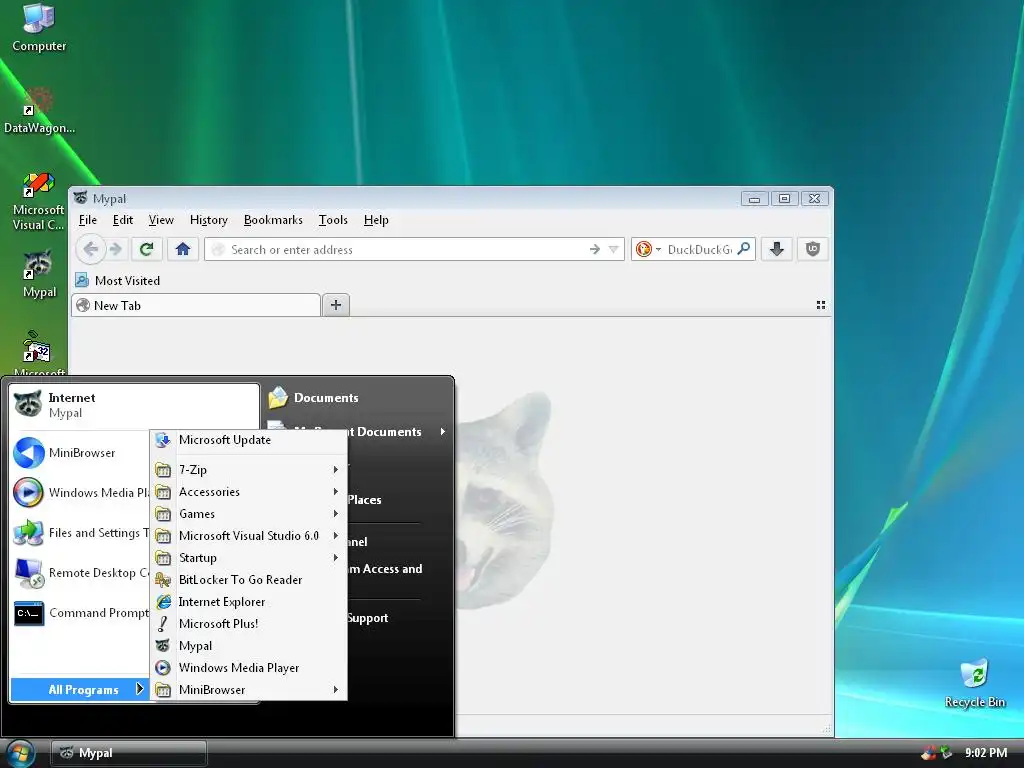Open the Edit menu in Mypal
Screen dimensions: 1024x768
[123, 220]
